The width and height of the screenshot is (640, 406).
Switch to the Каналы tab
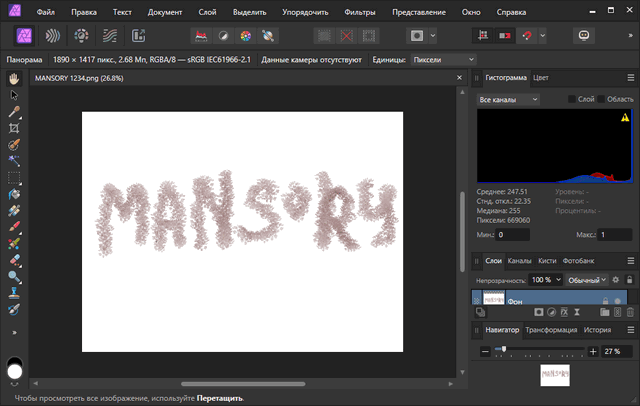pyautogui.click(x=520, y=261)
